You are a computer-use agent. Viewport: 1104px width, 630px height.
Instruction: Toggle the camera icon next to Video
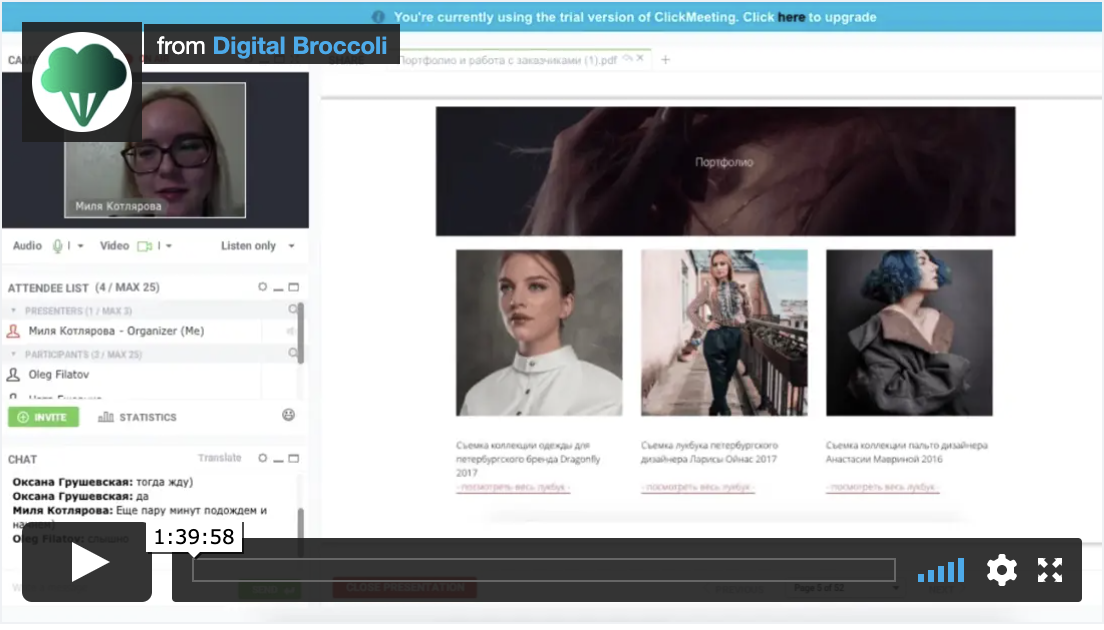click(x=144, y=246)
